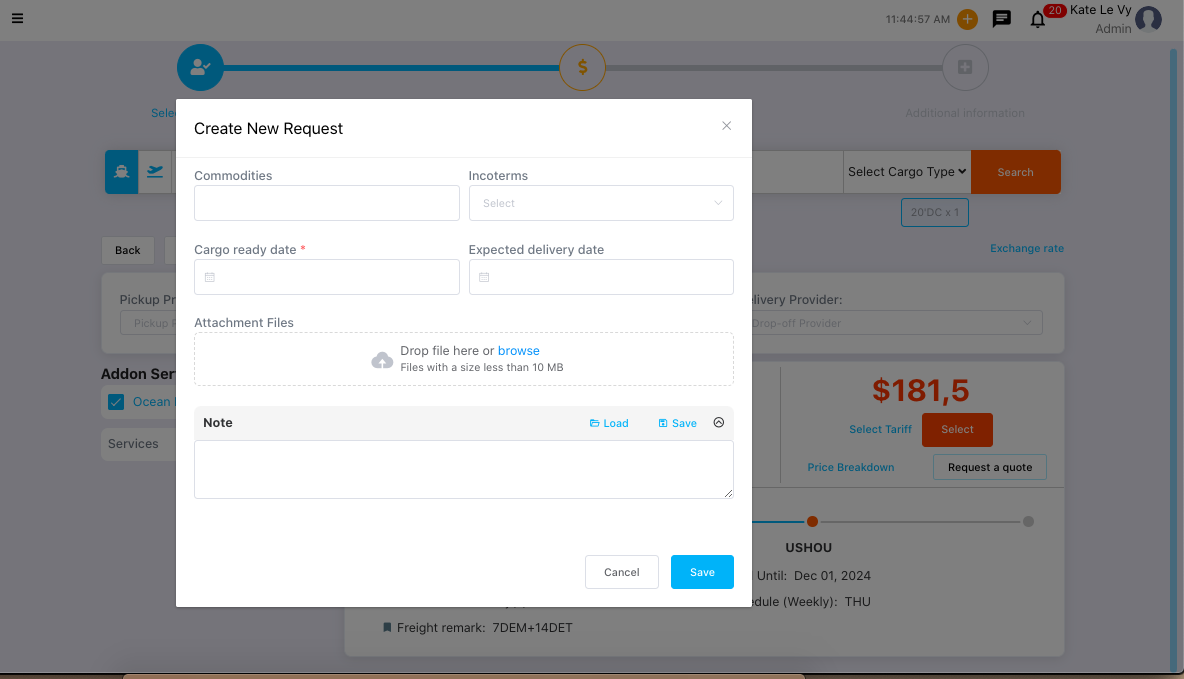Collapse the Note section with the chevron icon

(x=719, y=423)
